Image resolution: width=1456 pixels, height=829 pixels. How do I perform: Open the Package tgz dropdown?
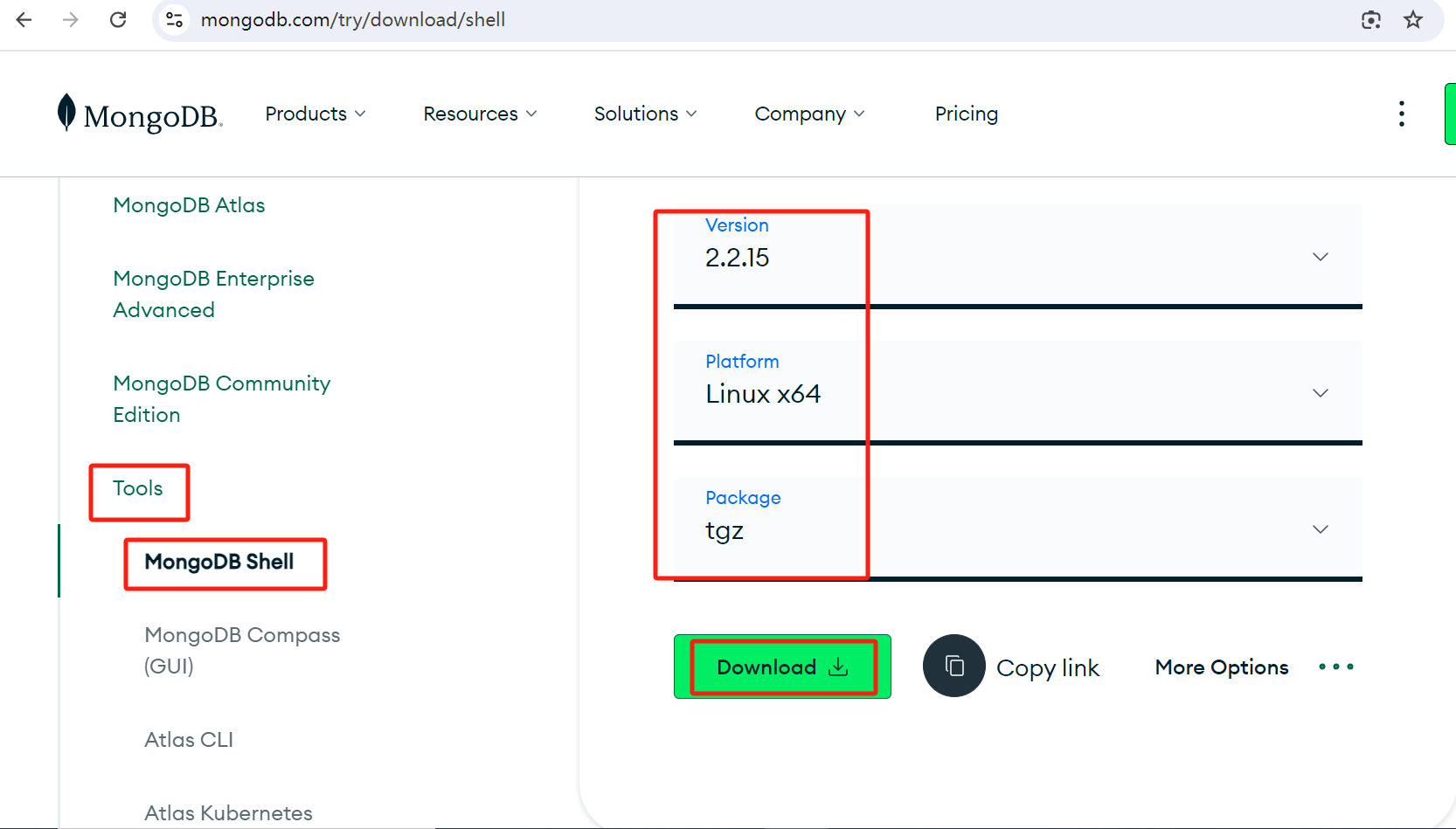[1018, 528]
